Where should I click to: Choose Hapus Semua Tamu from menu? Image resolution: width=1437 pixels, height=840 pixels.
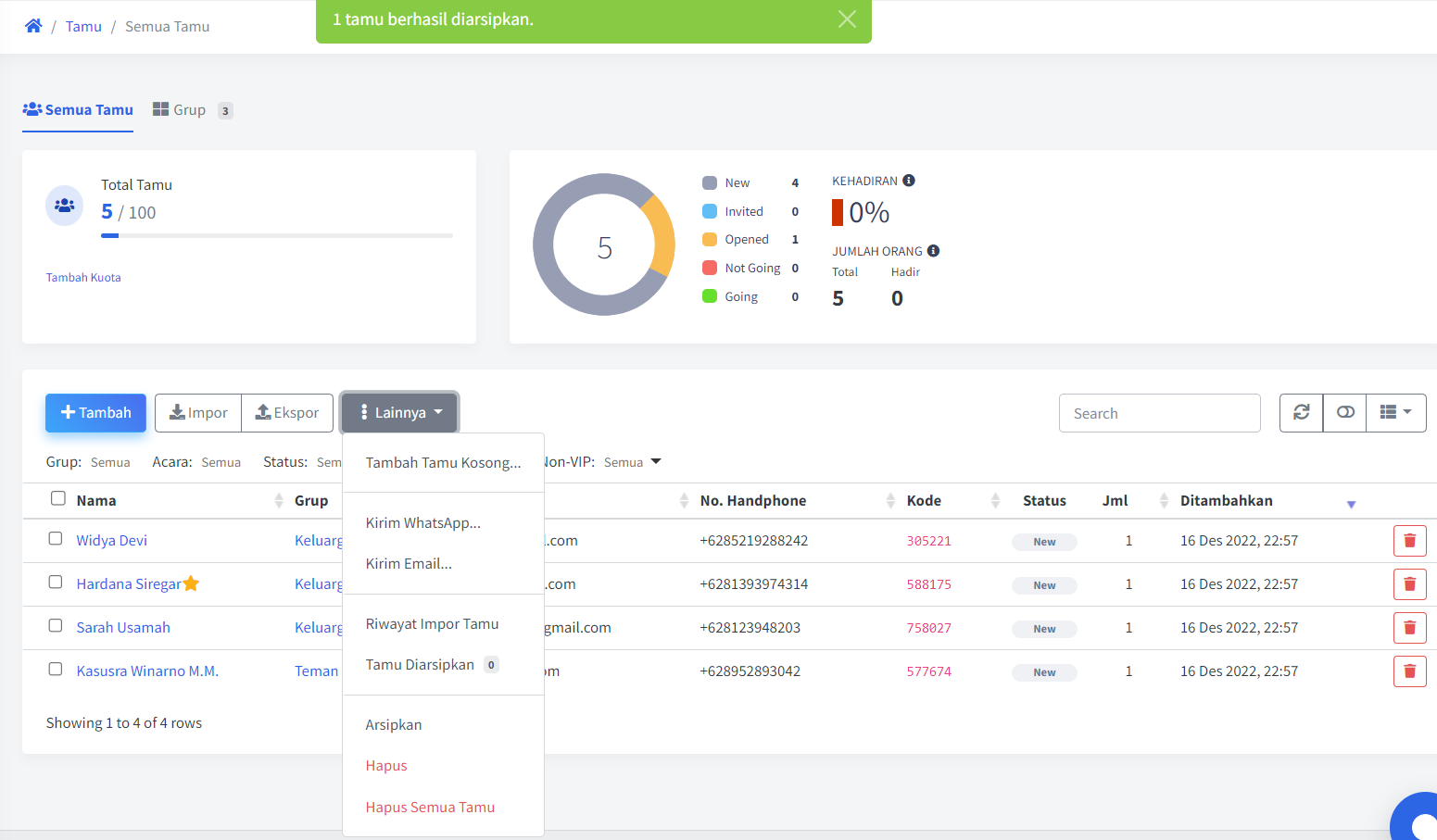(443, 808)
